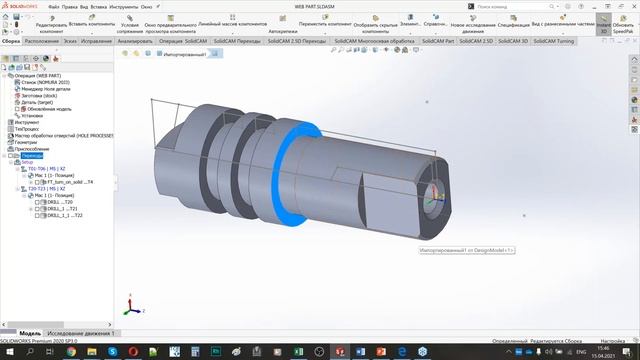Switch to the SolidCAM Turning tab

pyautogui.click(x=553, y=41)
